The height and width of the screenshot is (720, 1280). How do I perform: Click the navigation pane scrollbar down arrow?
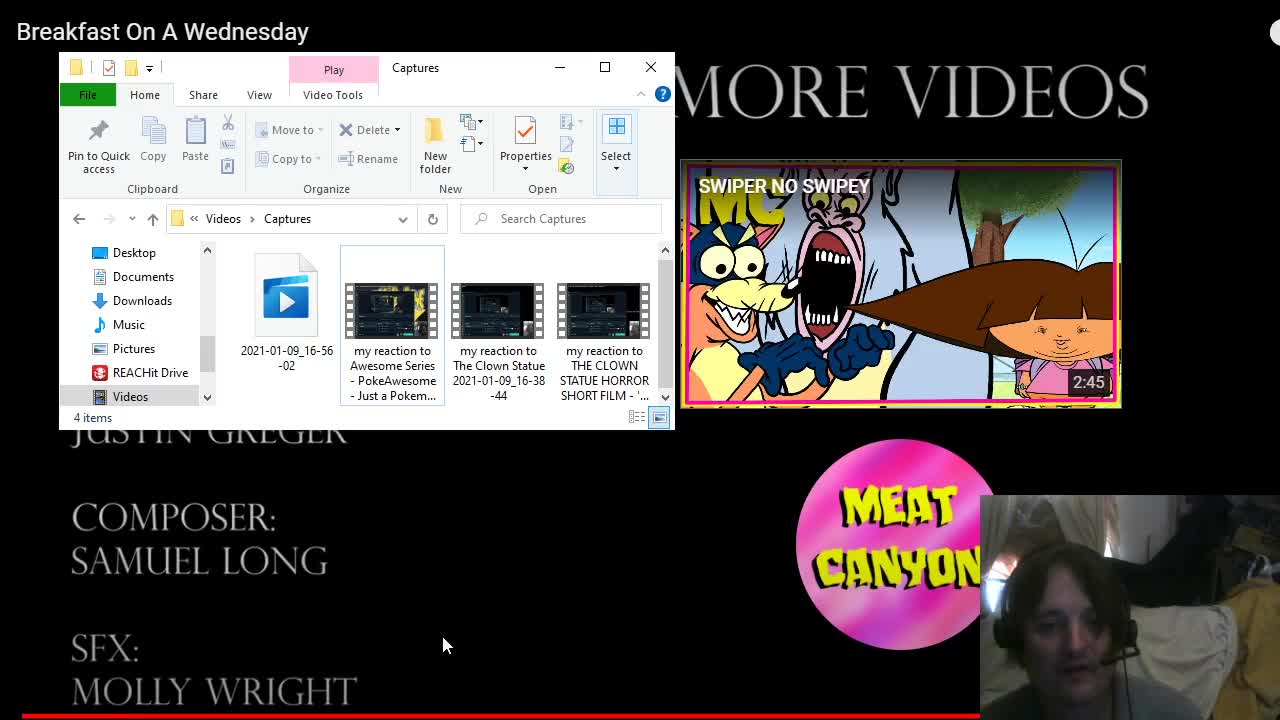[x=207, y=398]
